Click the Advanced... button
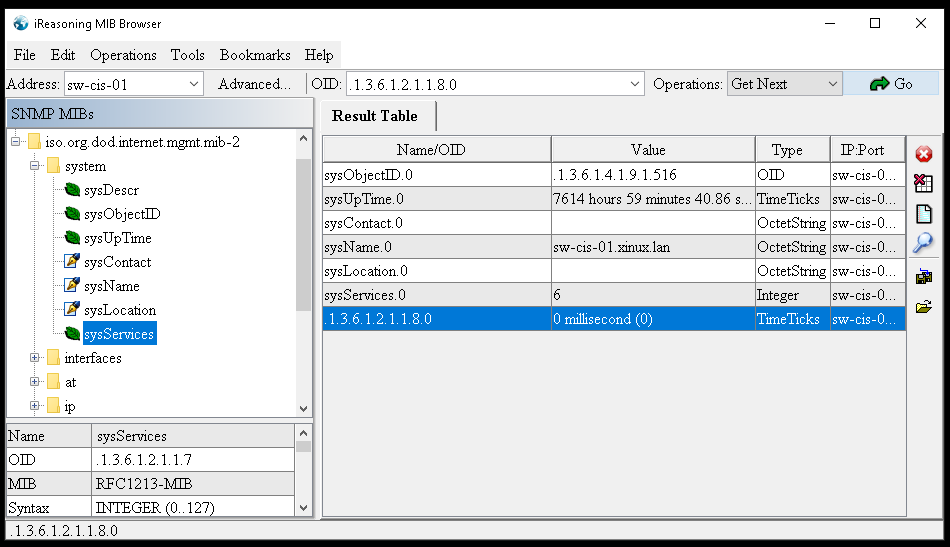950x547 pixels. (254, 84)
